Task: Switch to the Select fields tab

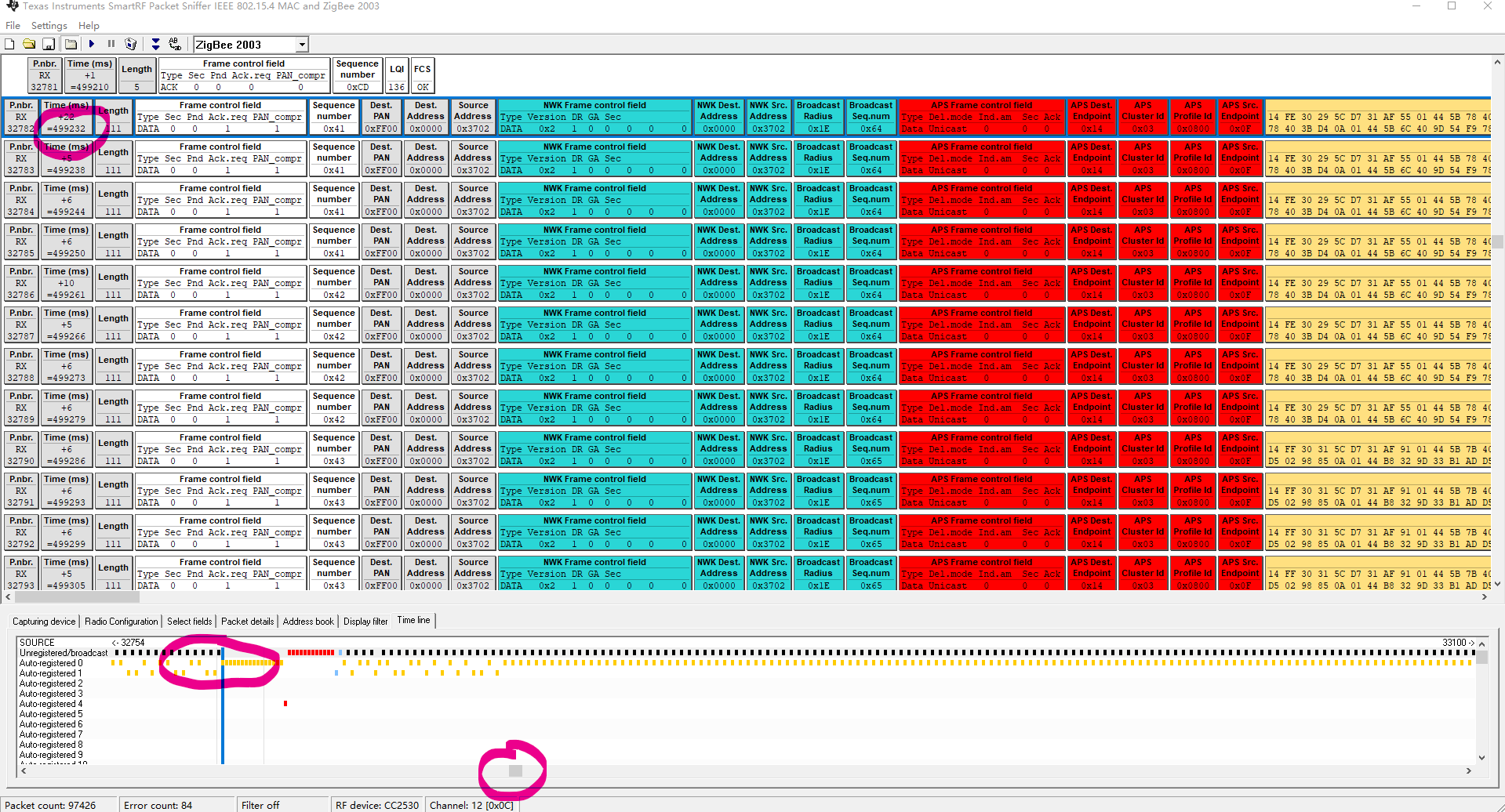Action: [x=189, y=622]
